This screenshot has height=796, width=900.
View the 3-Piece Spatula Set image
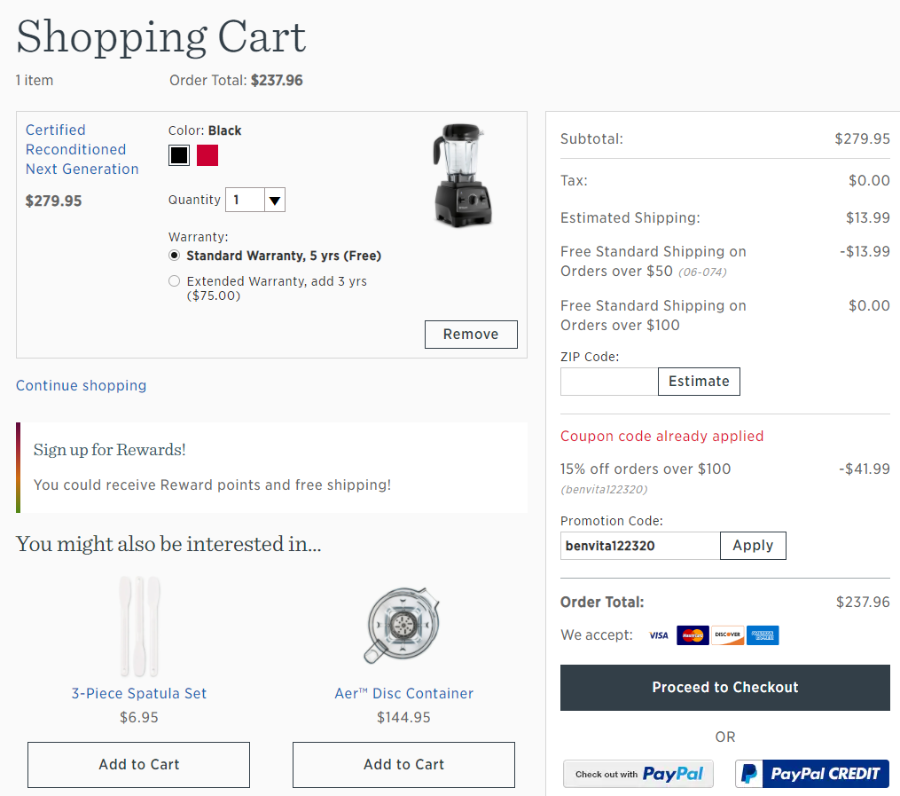[x=139, y=626]
